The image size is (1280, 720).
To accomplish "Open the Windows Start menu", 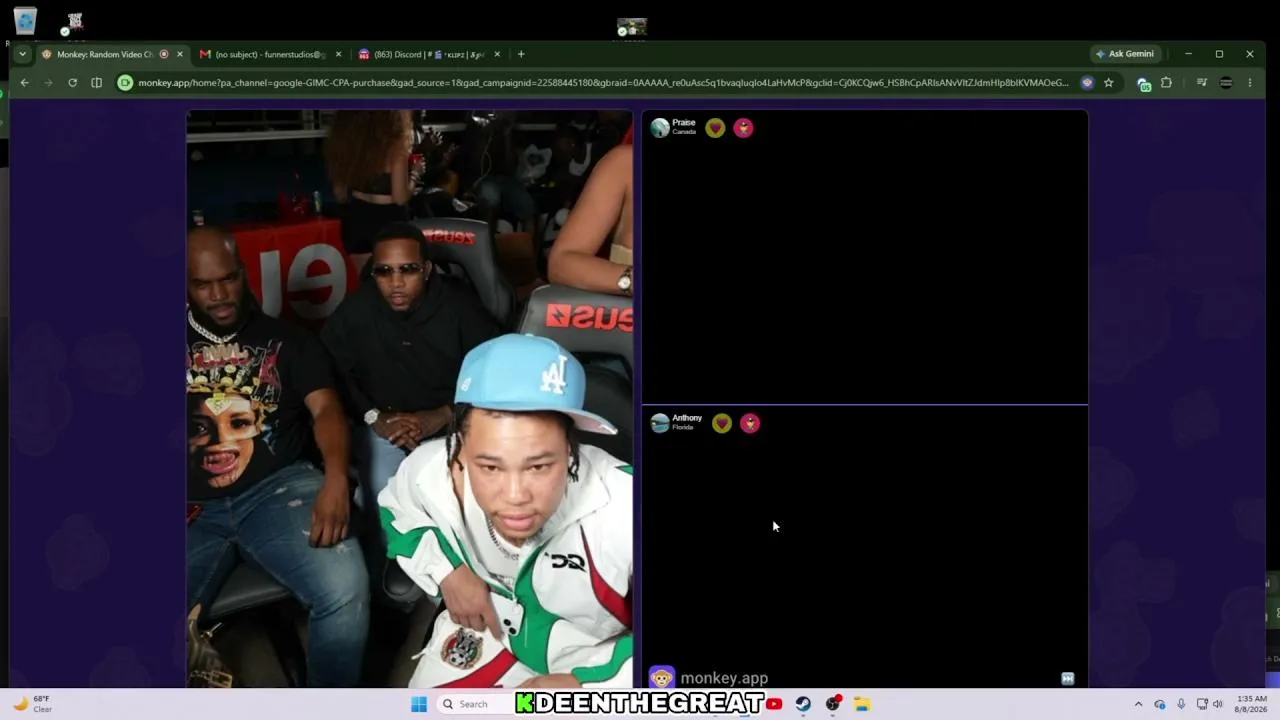I will point(419,704).
